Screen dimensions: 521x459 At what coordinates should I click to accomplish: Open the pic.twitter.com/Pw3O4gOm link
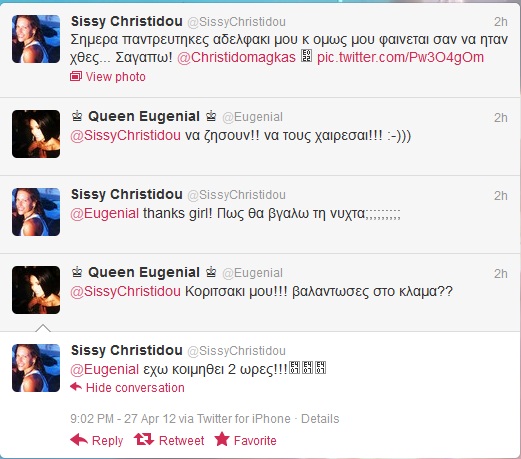pos(400,57)
